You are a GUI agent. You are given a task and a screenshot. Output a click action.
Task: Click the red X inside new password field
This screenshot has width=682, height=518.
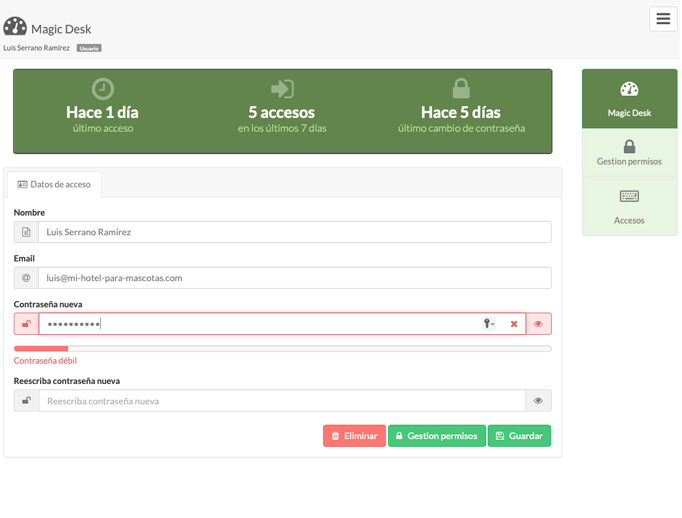[514, 324]
